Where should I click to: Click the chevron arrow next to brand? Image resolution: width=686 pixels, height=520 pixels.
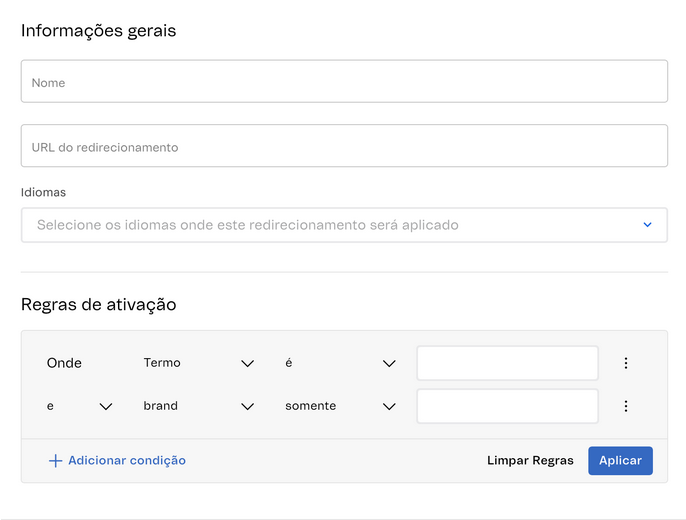pyautogui.click(x=248, y=407)
